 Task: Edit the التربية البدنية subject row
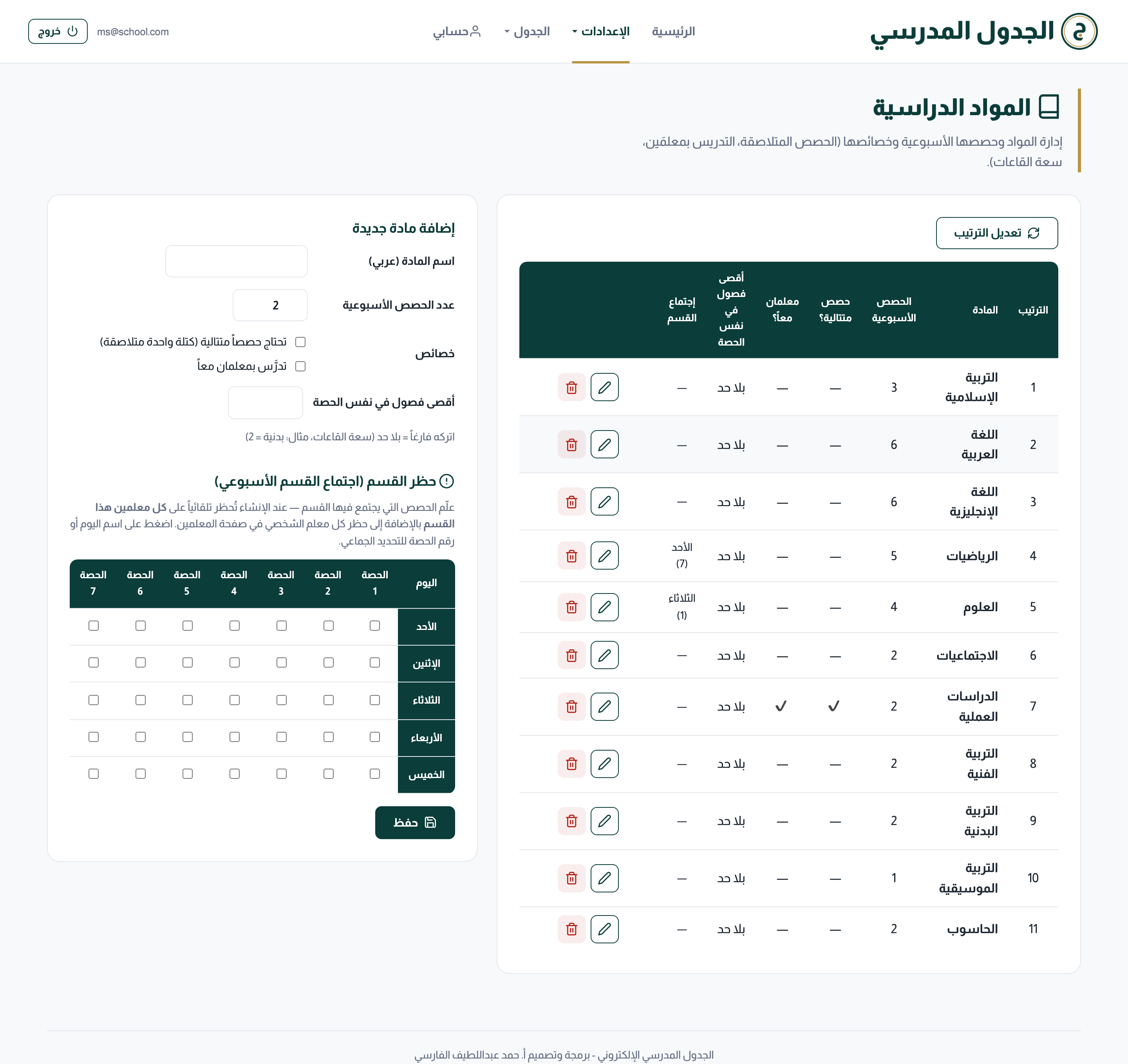click(x=604, y=821)
